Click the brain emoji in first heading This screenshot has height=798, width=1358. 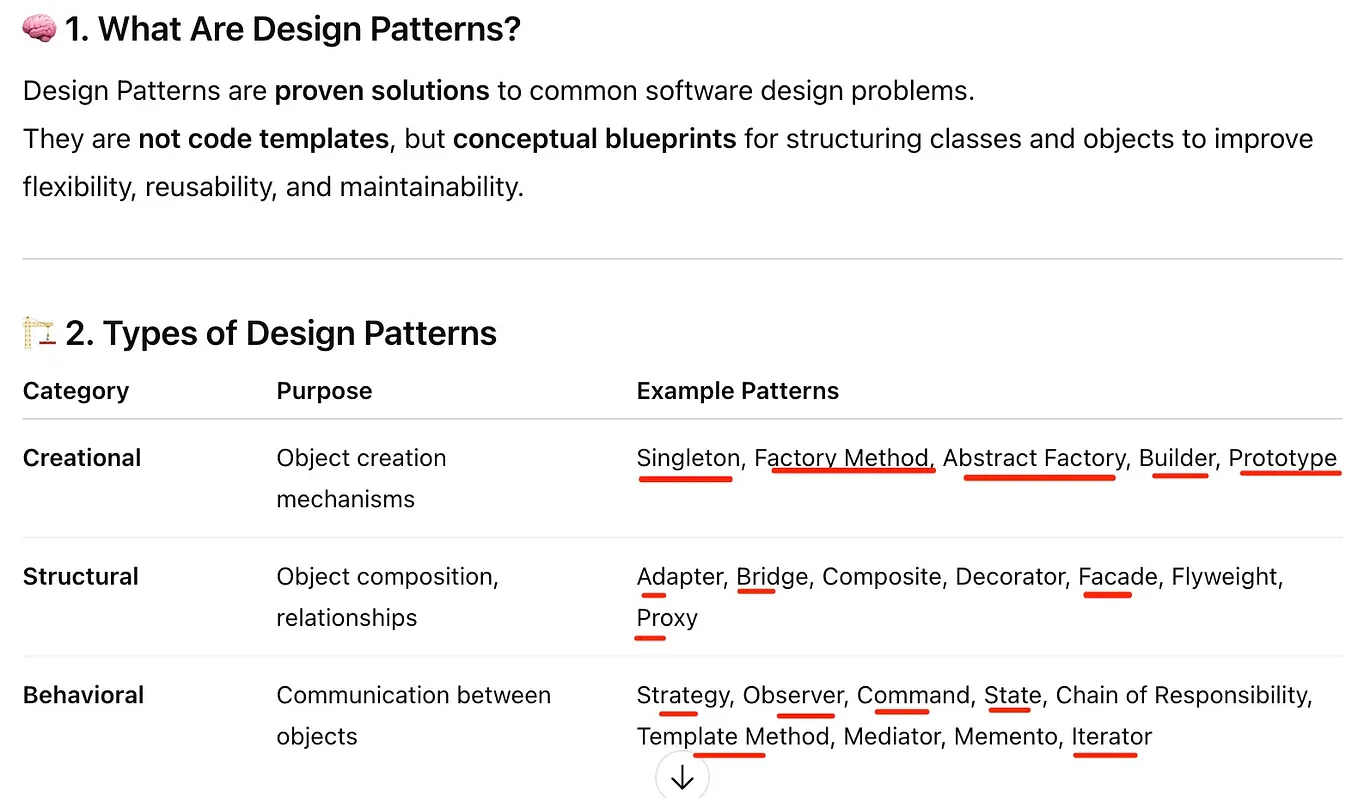click(x=39, y=30)
